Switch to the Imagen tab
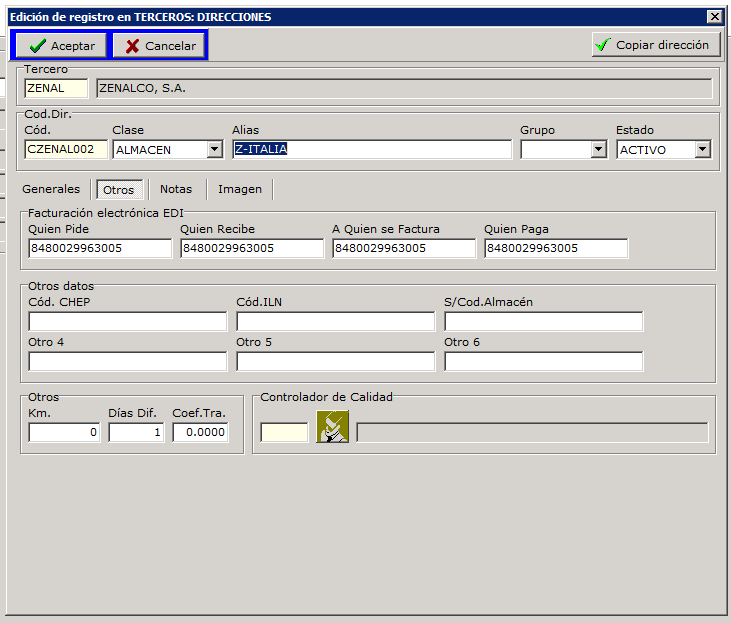Screen dimensions: 731x623 click(240, 189)
